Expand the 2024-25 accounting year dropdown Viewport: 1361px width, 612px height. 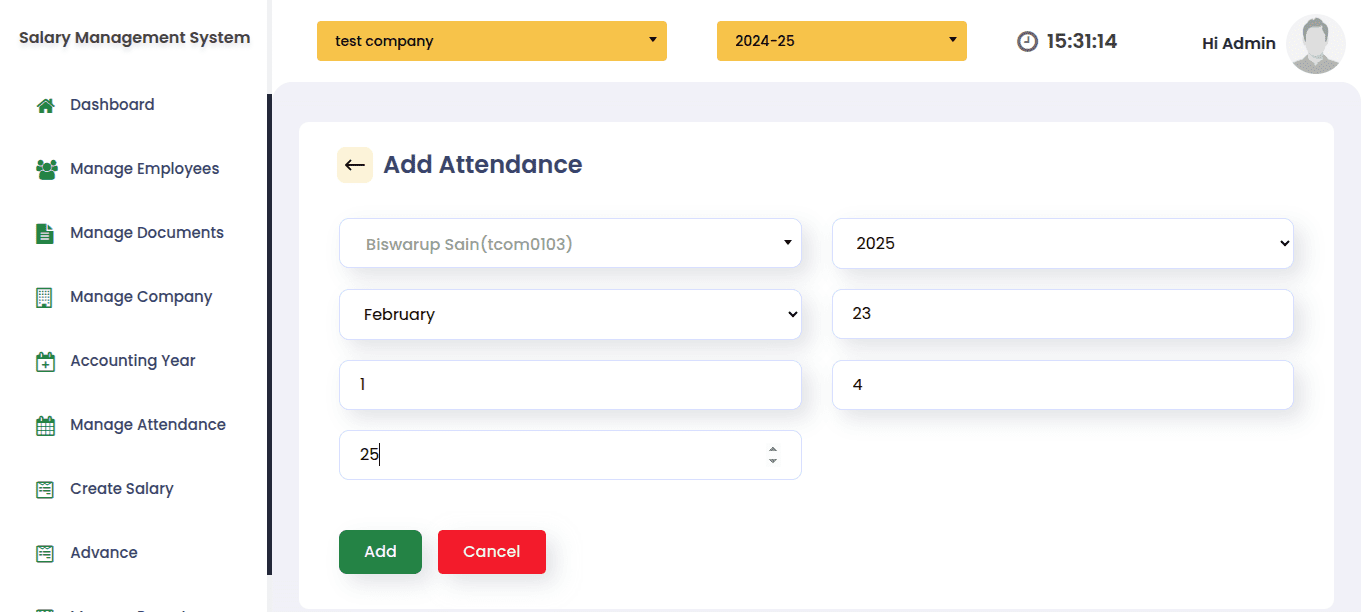841,41
